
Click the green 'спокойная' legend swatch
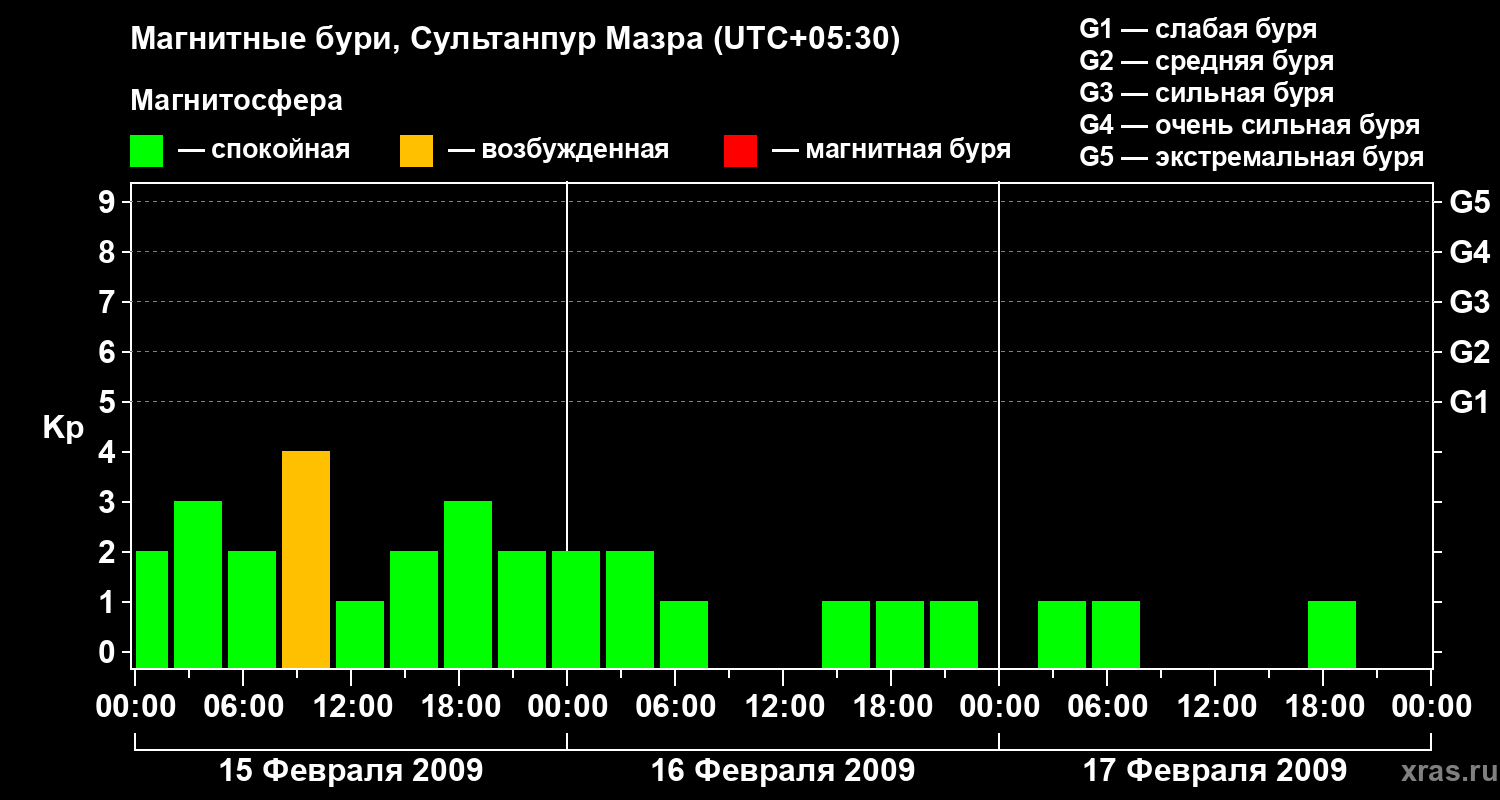[146, 151]
